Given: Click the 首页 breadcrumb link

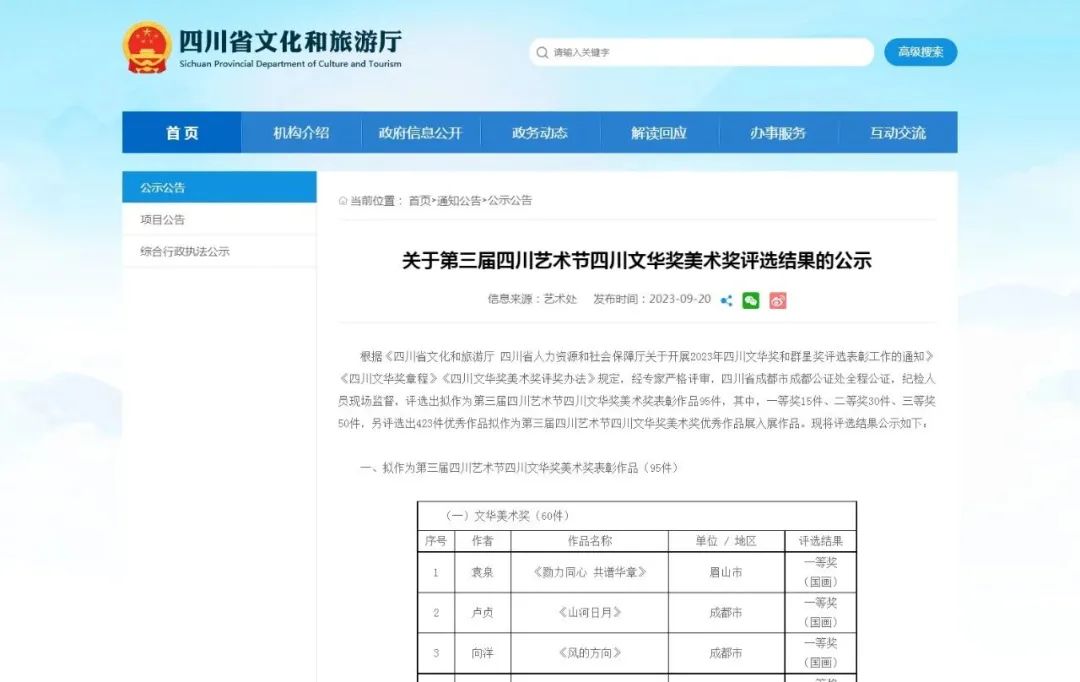Looking at the screenshot, I should click(x=419, y=200).
